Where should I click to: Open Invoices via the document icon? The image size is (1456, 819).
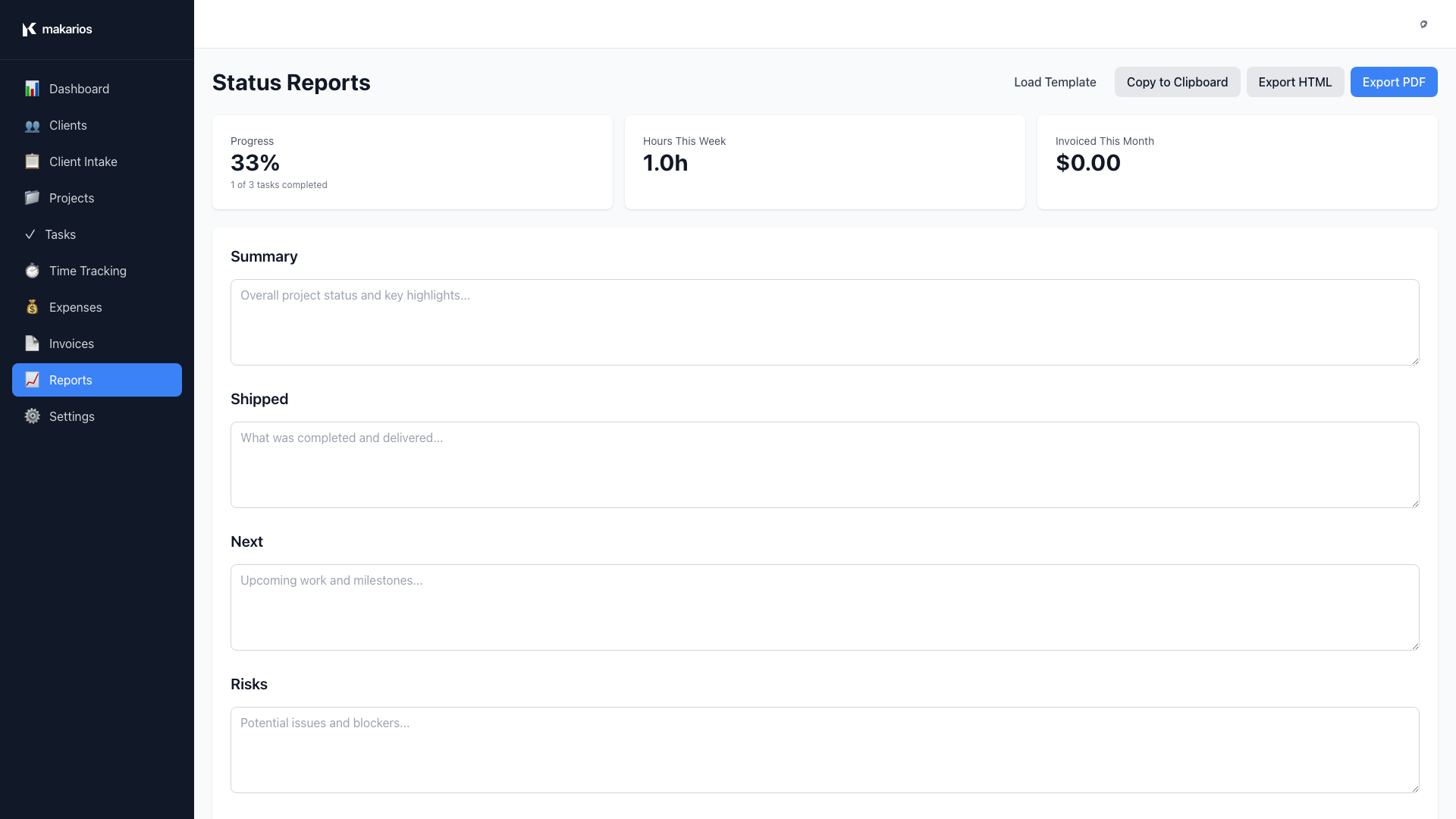point(32,344)
